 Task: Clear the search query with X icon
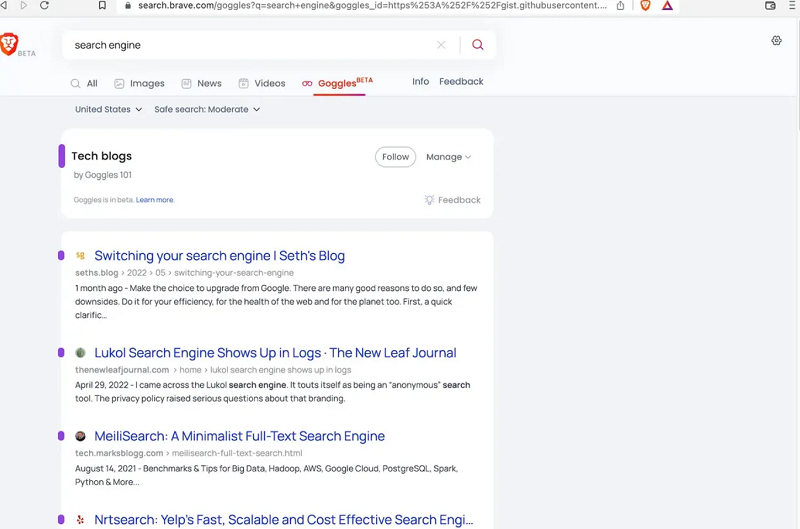click(441, 45)
